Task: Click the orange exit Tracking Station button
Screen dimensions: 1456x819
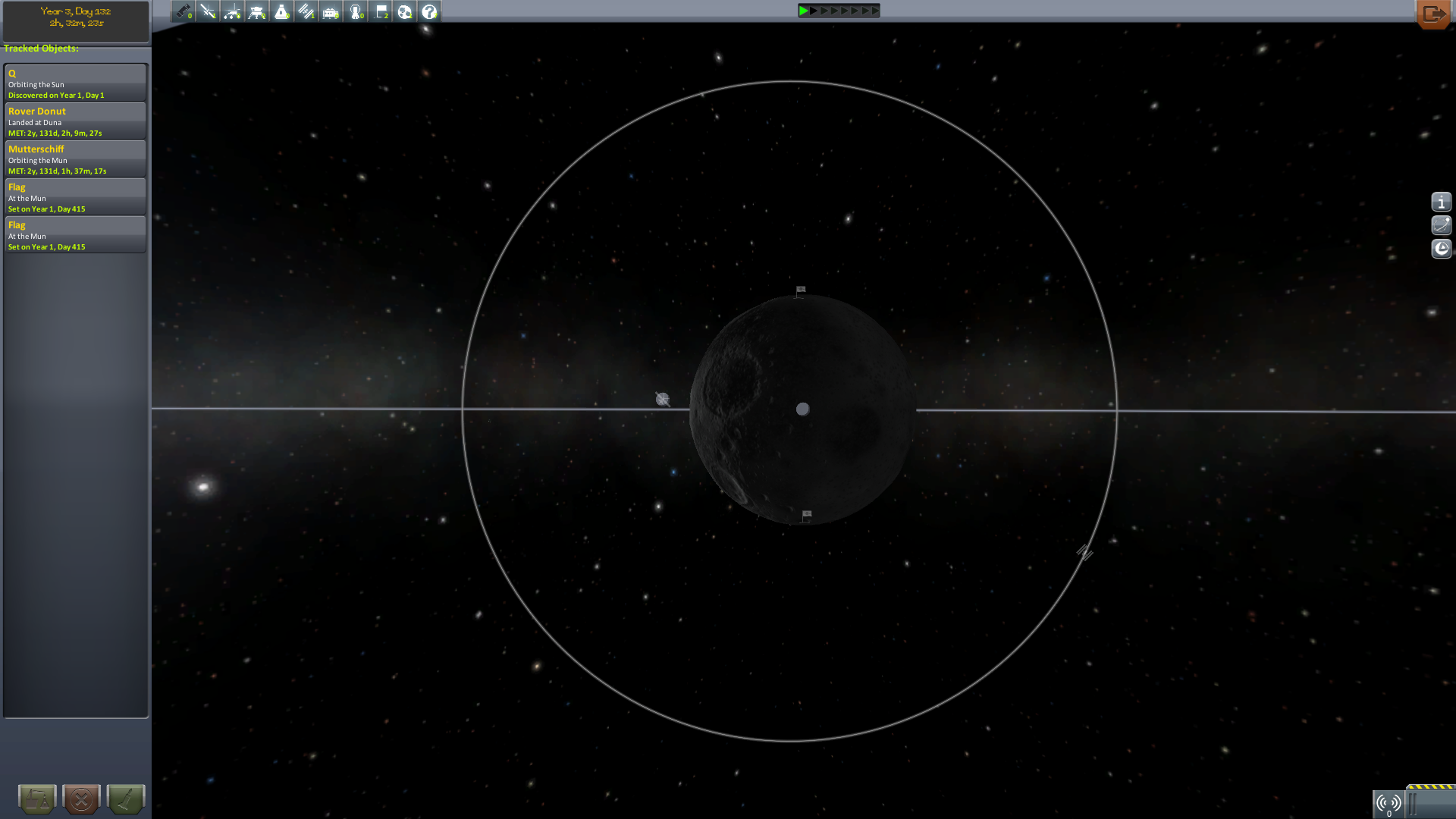Action: (1433, 14)
